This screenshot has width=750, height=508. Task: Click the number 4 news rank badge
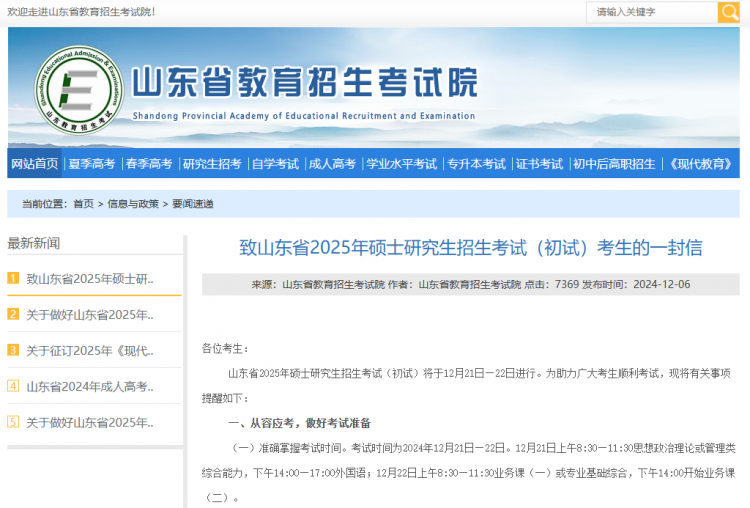point(13,386)
